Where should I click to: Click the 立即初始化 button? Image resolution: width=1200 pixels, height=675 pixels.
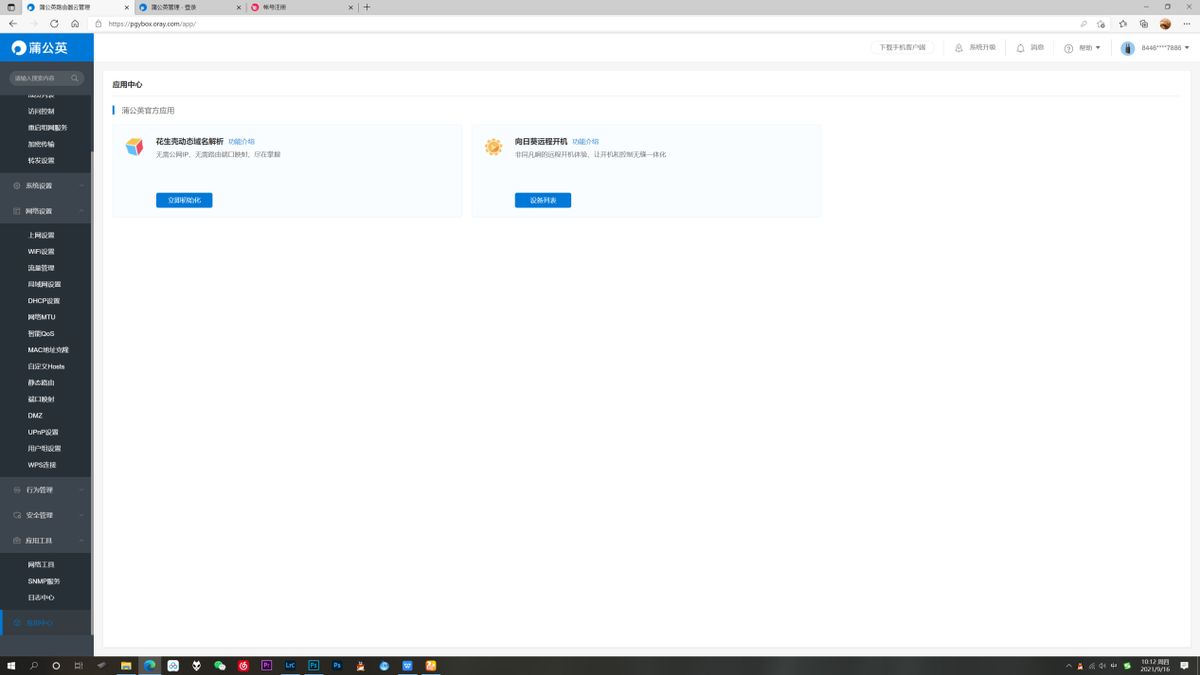coord(184,200)
